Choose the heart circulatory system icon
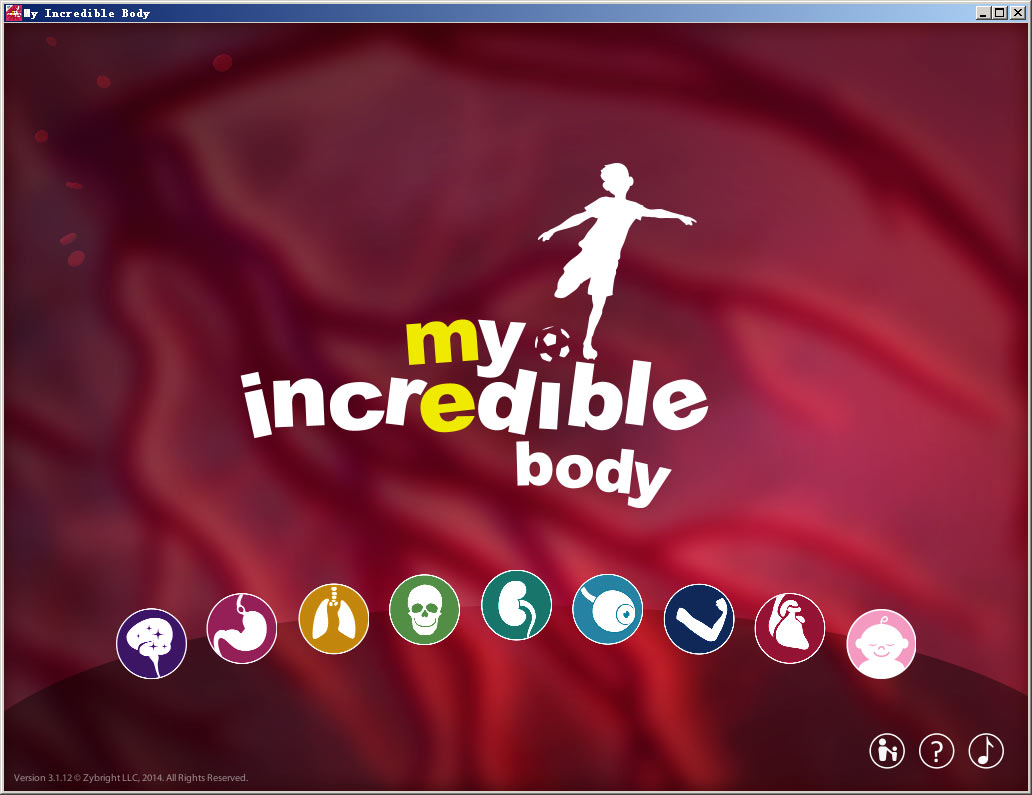Viewport: 1032px width, 795px height. tap(790, 628)
